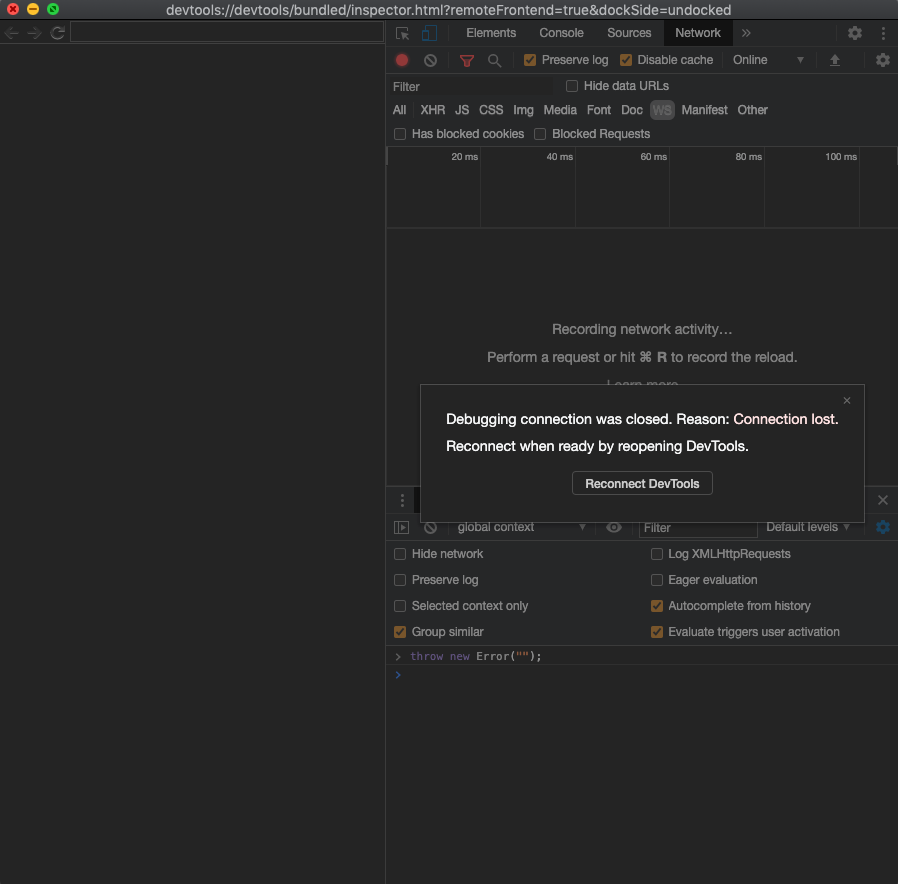Show the console sidebar icon
The image size is (898, 884).
401,527
